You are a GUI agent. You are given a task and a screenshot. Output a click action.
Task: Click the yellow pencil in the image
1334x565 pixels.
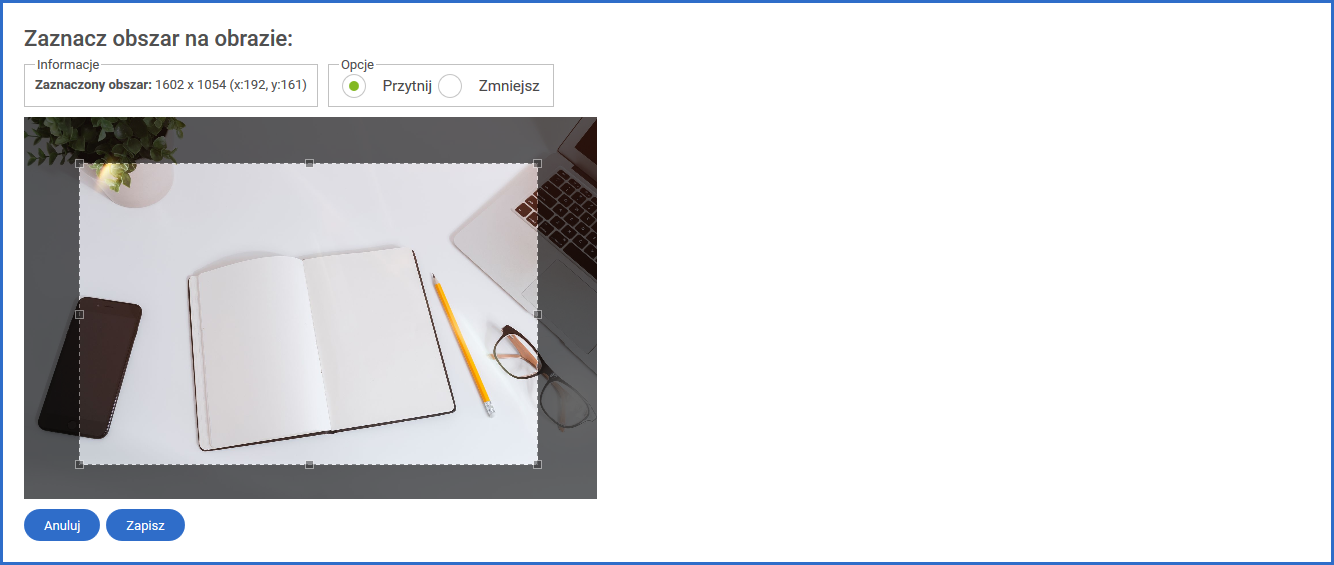tap(462, 345)
